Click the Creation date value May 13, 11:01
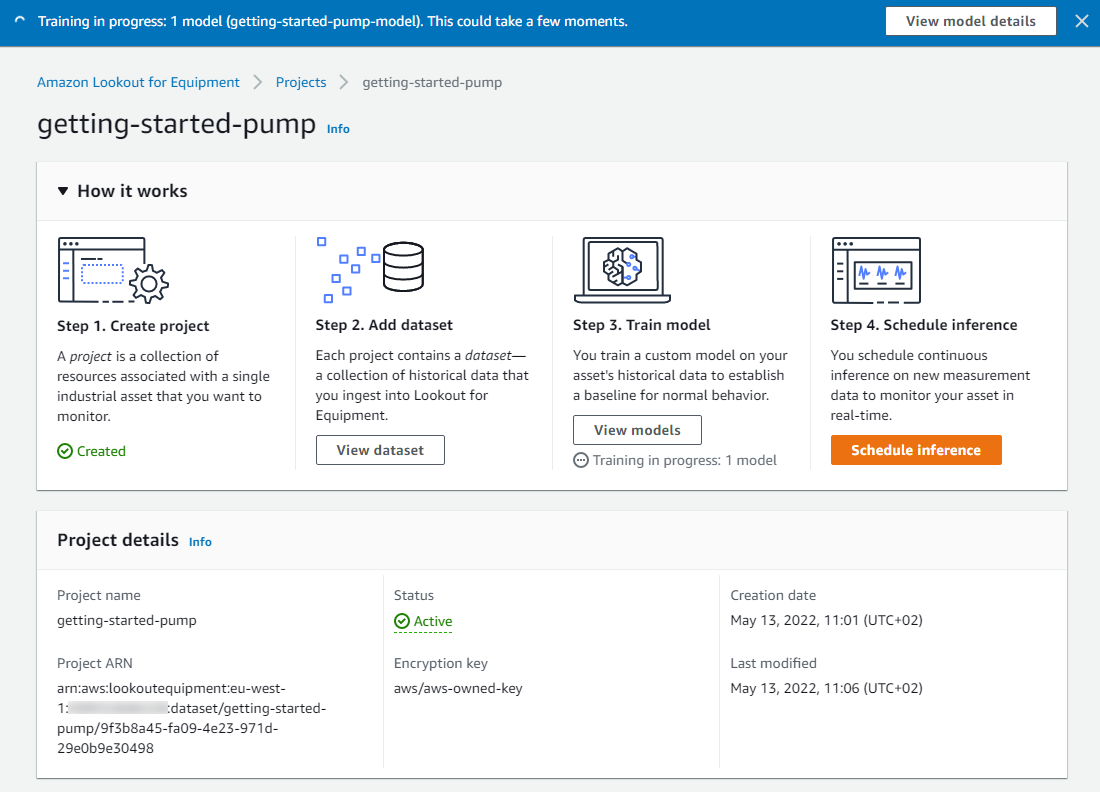 coord(826,620)
